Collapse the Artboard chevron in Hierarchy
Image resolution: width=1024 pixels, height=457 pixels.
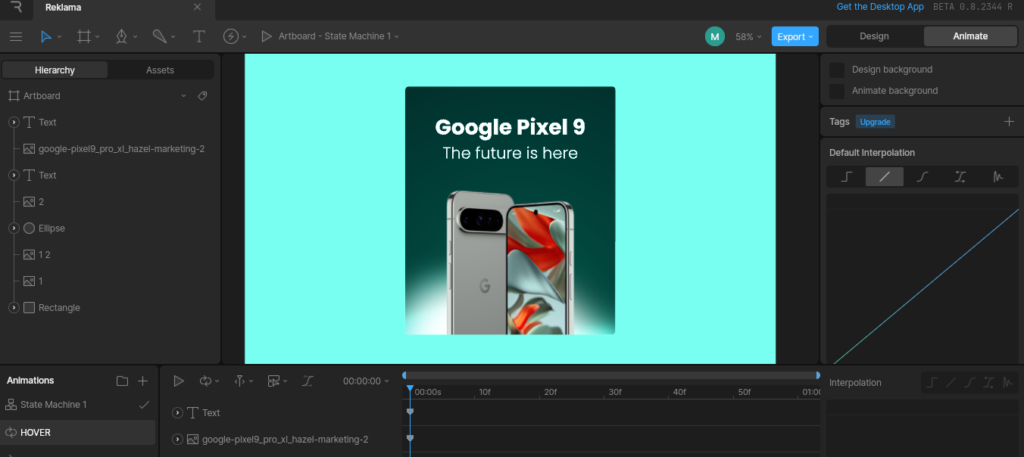(x=184, y=96)
